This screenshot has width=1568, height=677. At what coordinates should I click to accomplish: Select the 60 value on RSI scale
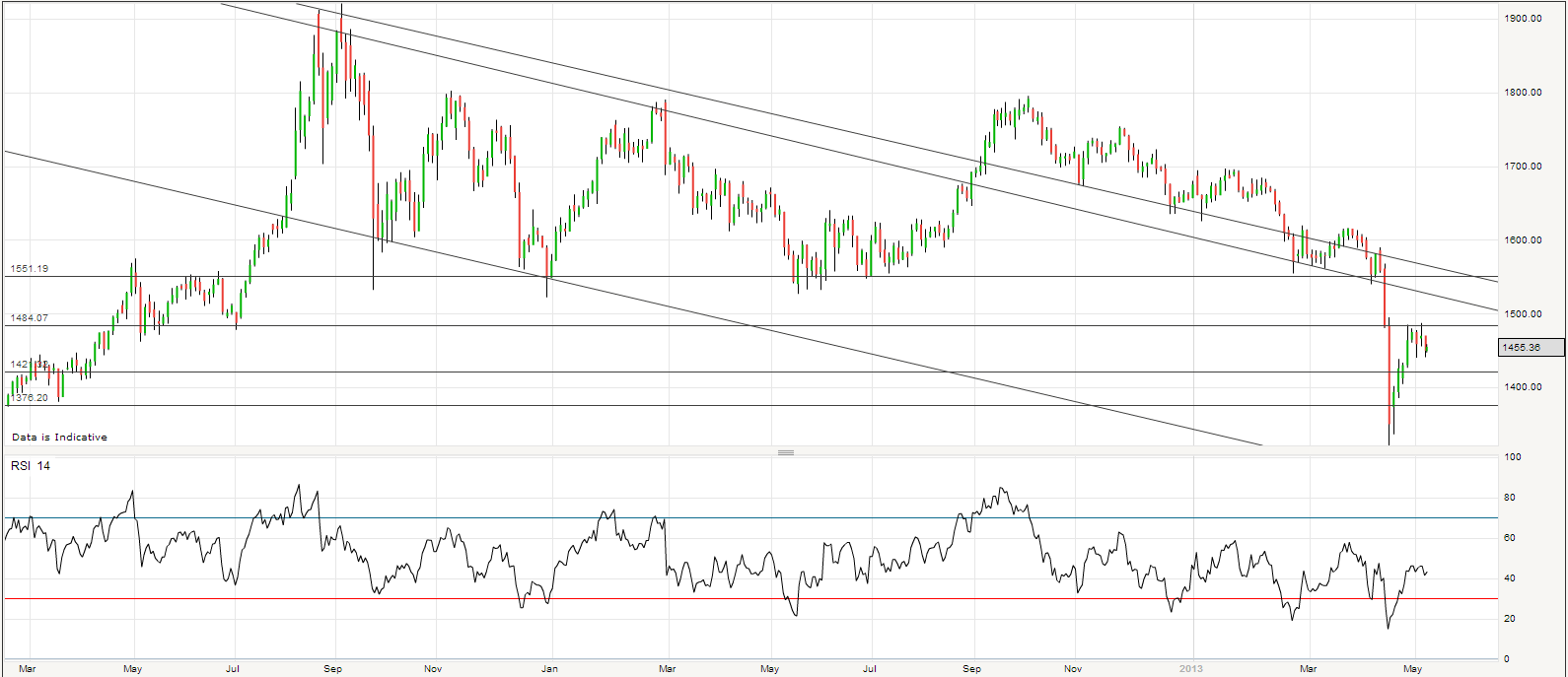click(1509, 538)
